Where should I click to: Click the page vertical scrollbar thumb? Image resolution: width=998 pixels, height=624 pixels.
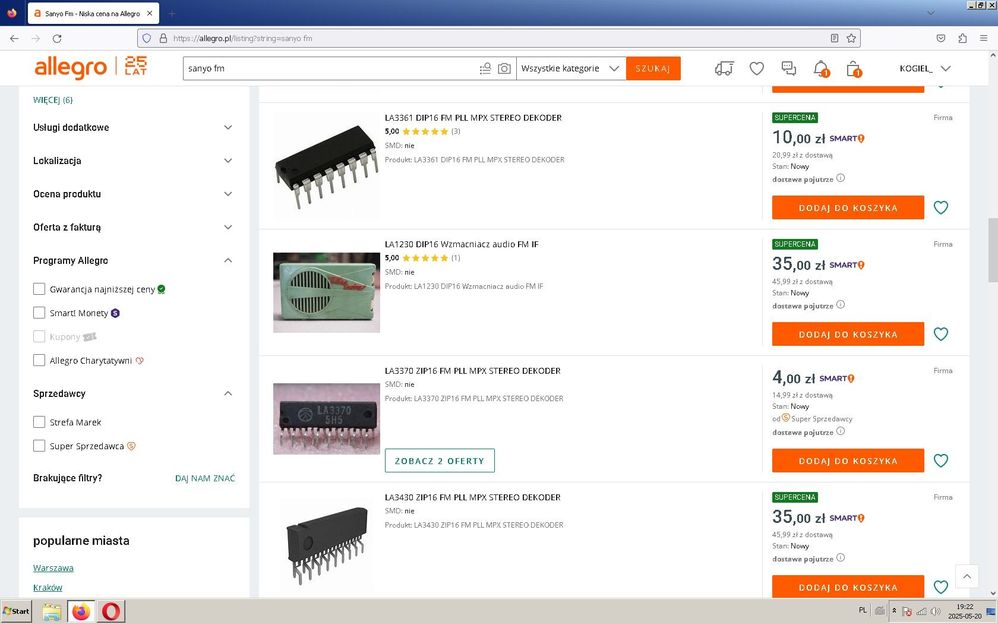993,250
